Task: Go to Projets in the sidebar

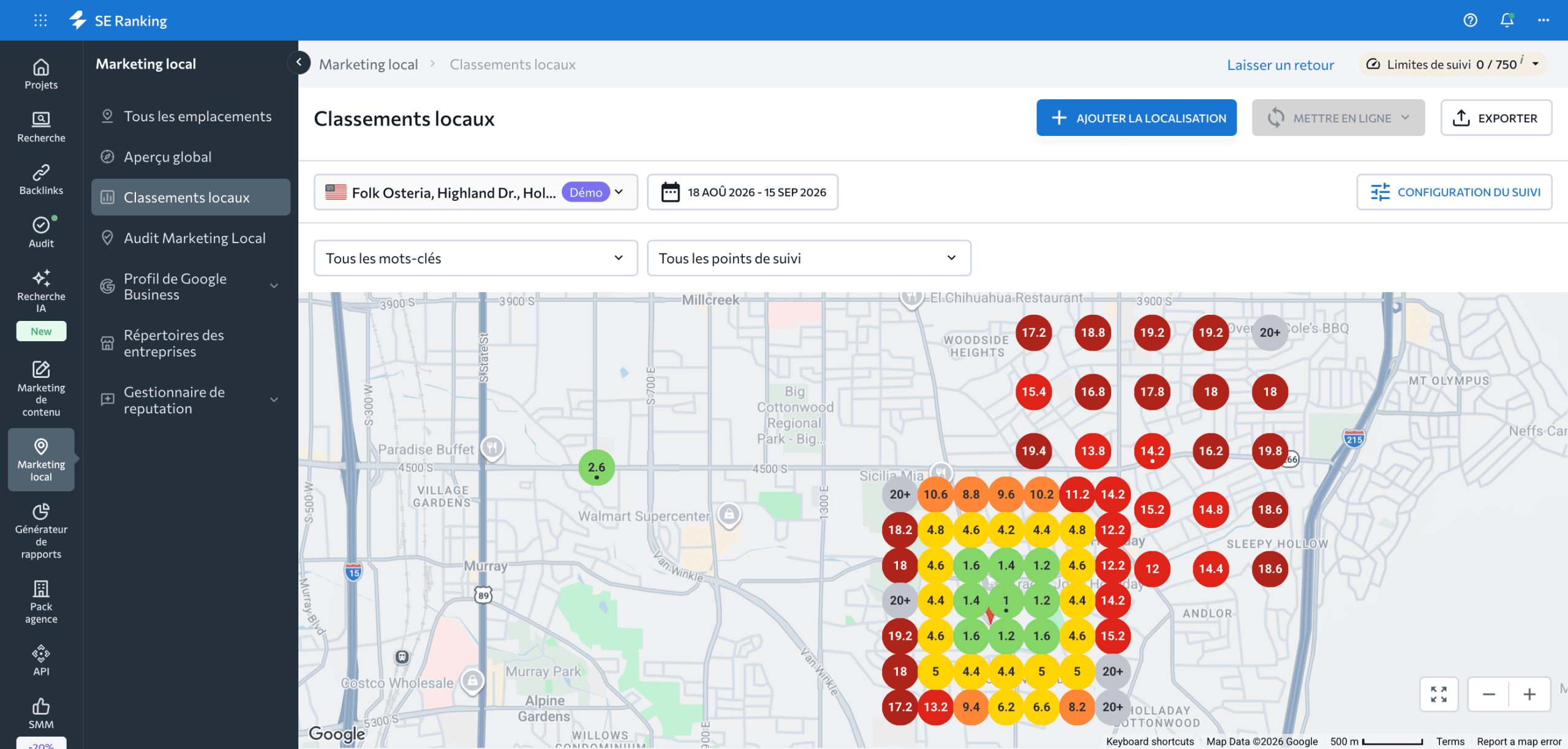Action: click(x=41, y=74)
